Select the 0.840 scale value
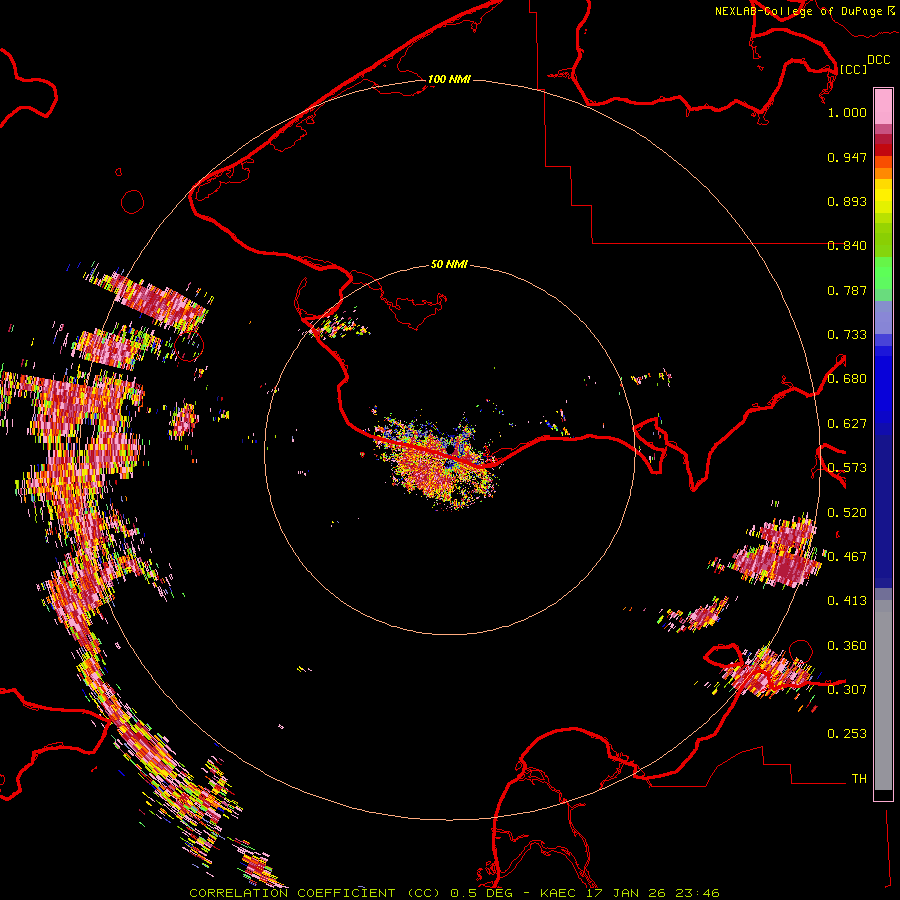The image size is (900, 900). pos(847,246)
